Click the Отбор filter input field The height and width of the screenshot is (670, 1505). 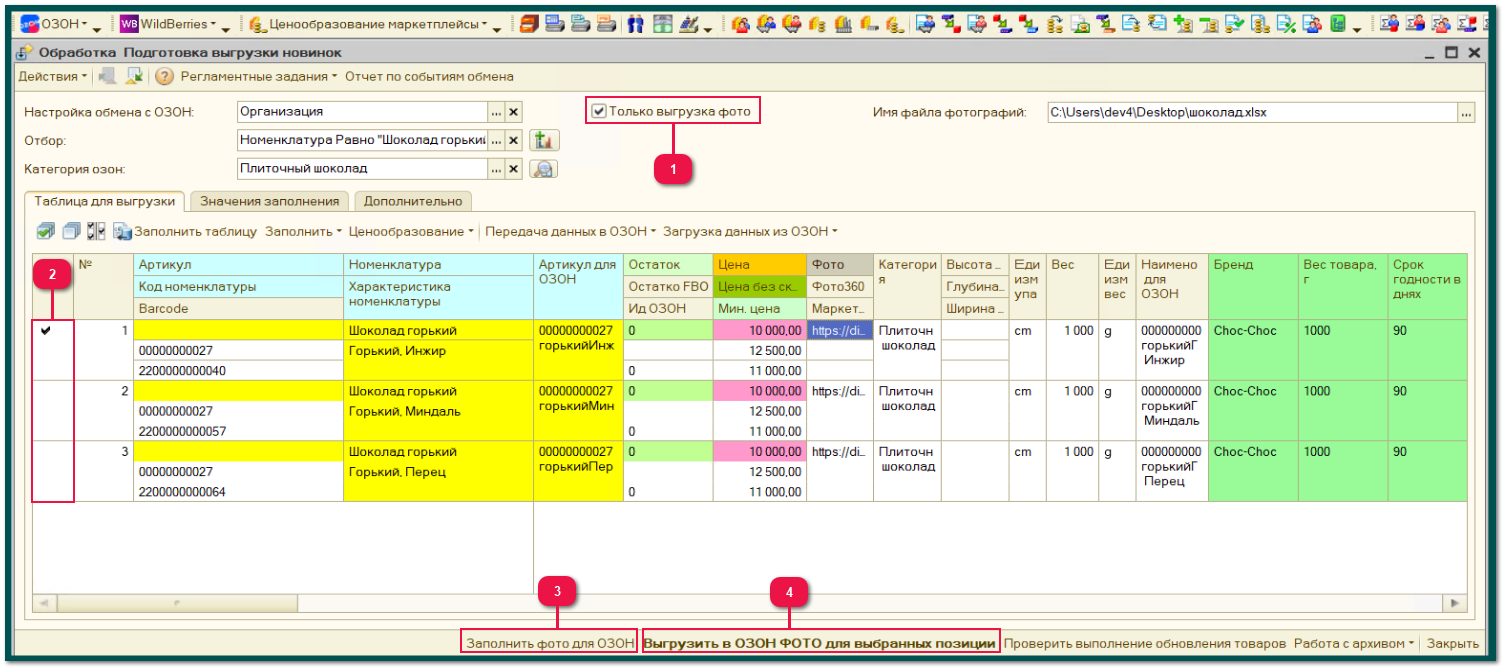click(x=362, y=140)
